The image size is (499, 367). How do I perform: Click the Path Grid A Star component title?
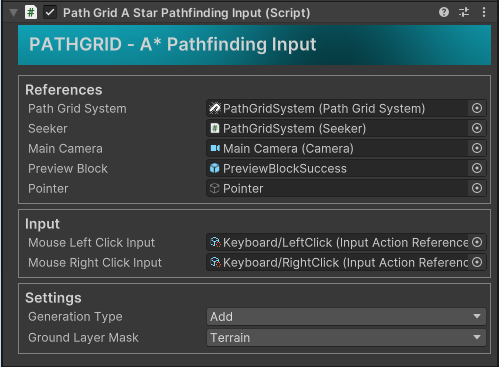coord(187,13)
